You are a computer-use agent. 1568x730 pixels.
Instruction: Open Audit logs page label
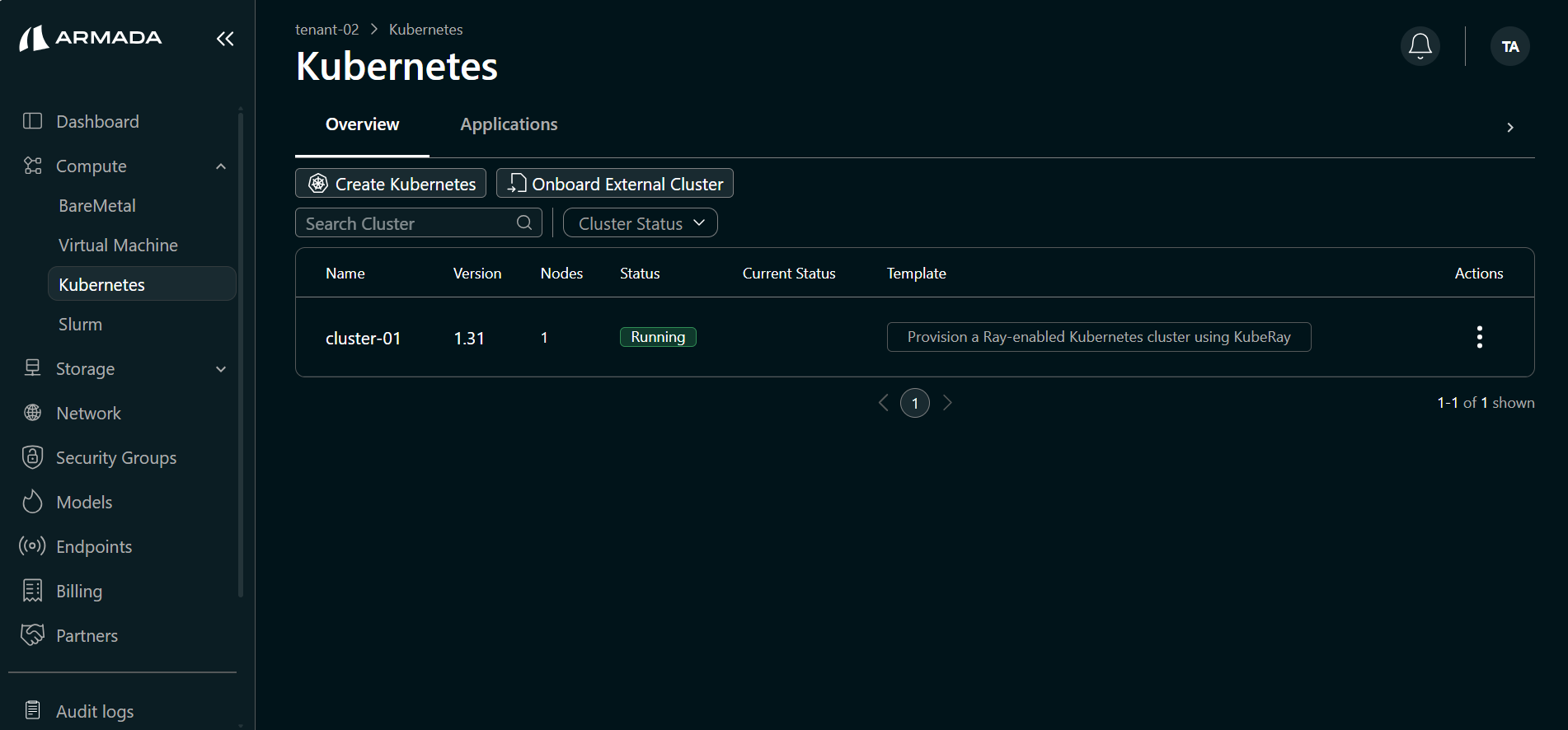pyautogui.click(x=95, y=711)
